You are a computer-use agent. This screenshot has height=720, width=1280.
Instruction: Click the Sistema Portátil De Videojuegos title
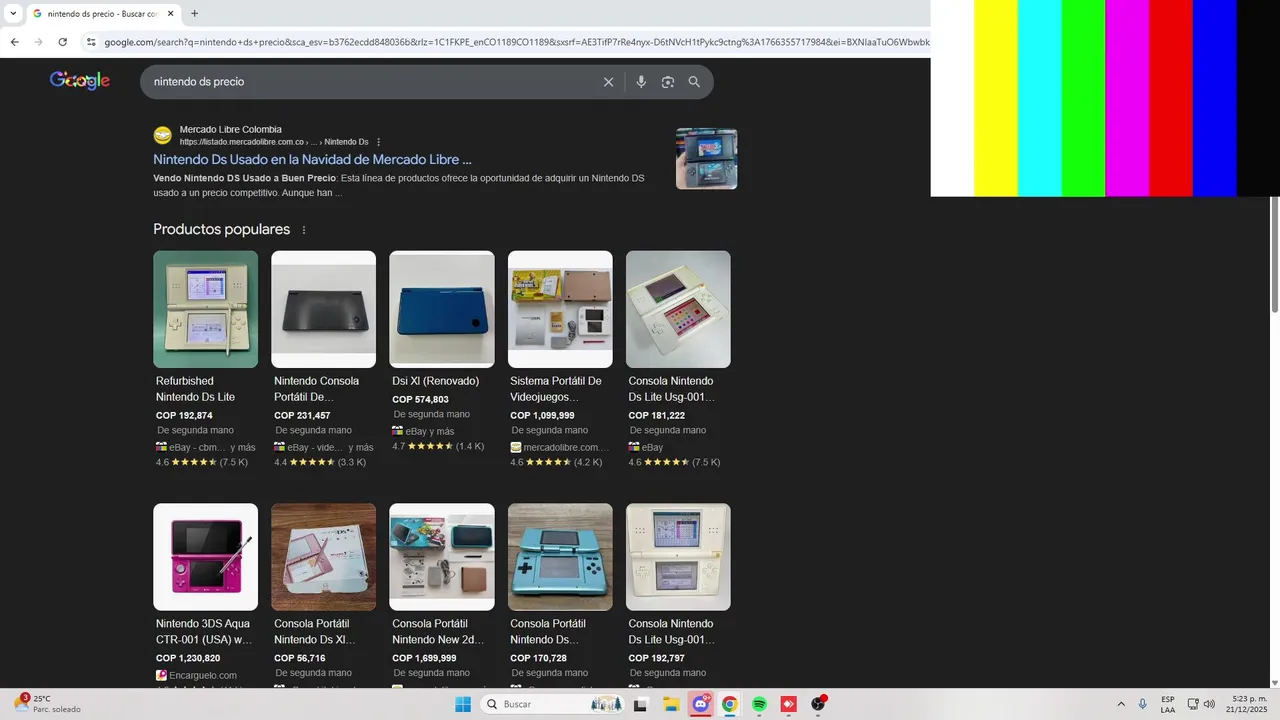tap(556, 389)
